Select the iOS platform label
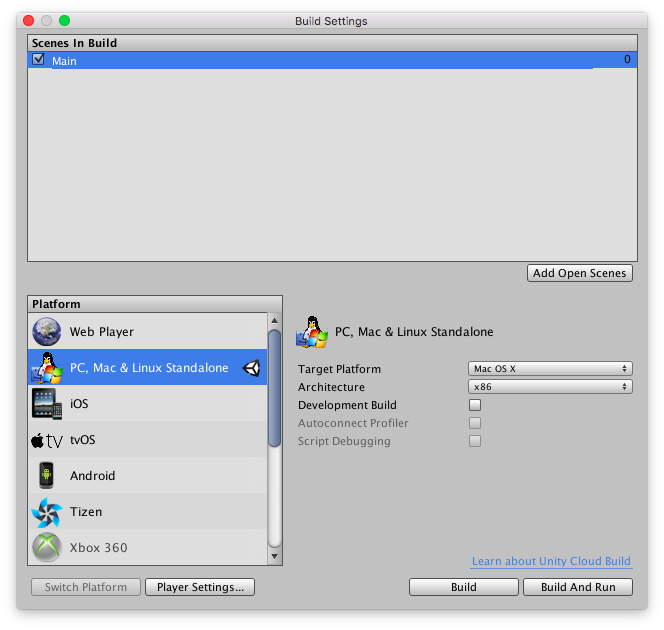 click(x=79, y=404)
